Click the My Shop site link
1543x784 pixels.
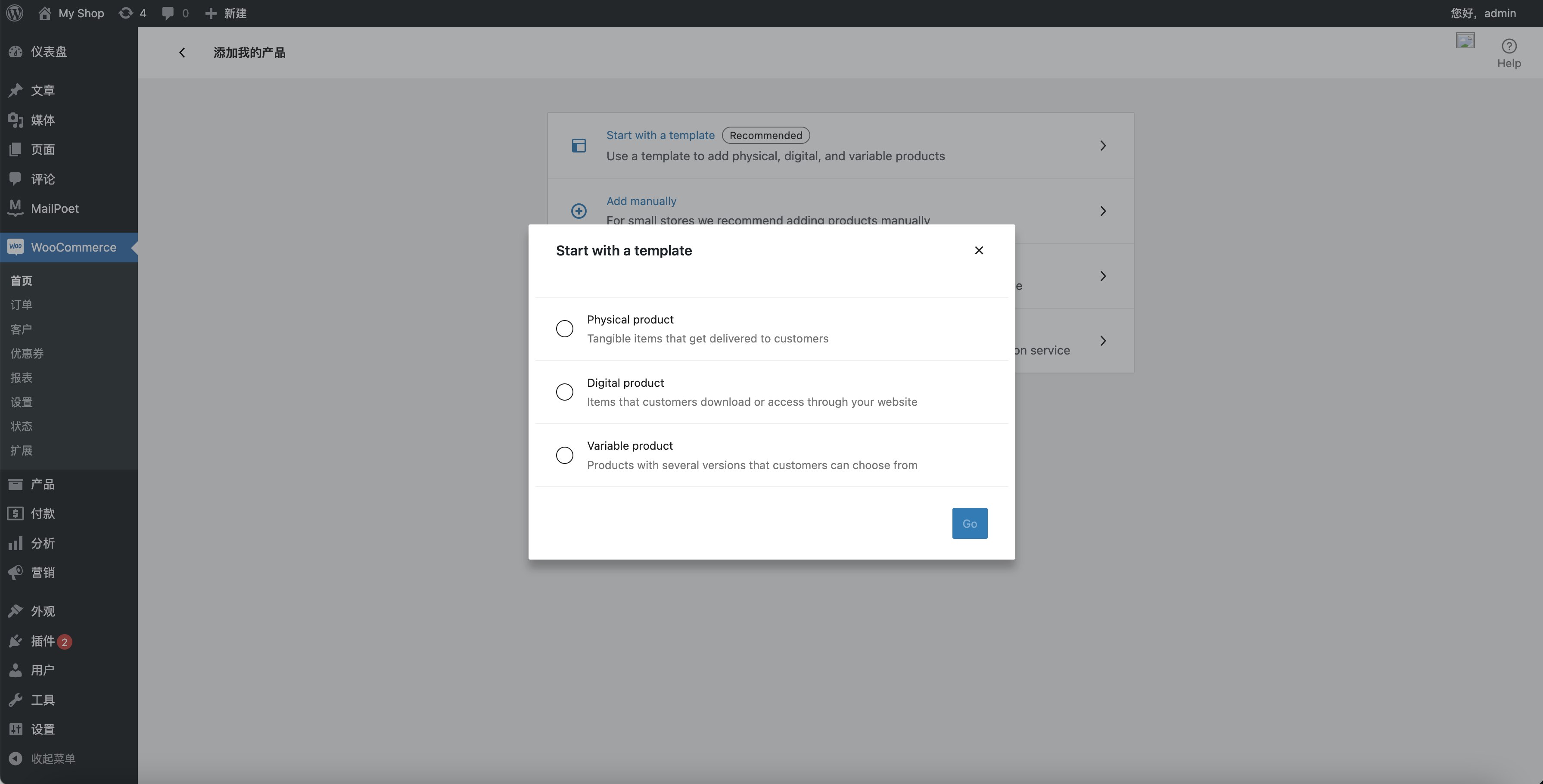point(81,13)
